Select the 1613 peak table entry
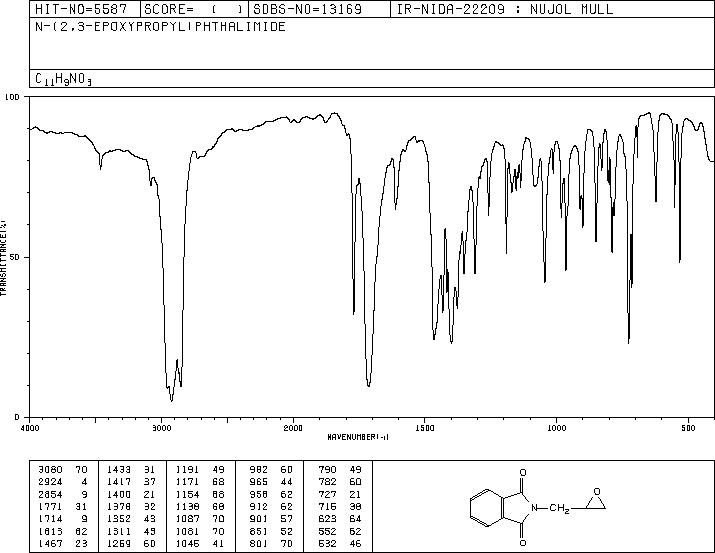 [63, 532]
